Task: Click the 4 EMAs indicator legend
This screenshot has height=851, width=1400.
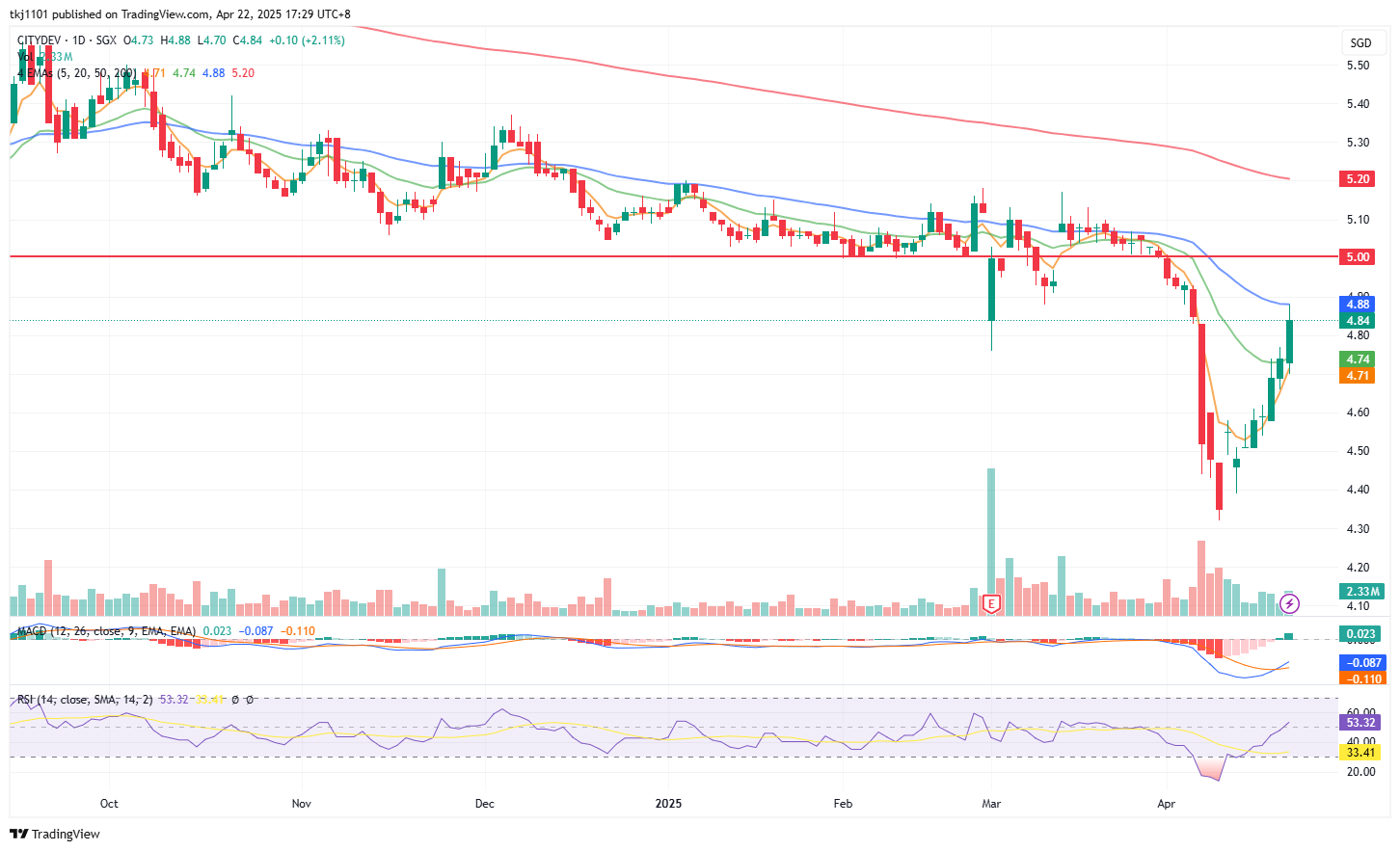Action: click(76, 73)
